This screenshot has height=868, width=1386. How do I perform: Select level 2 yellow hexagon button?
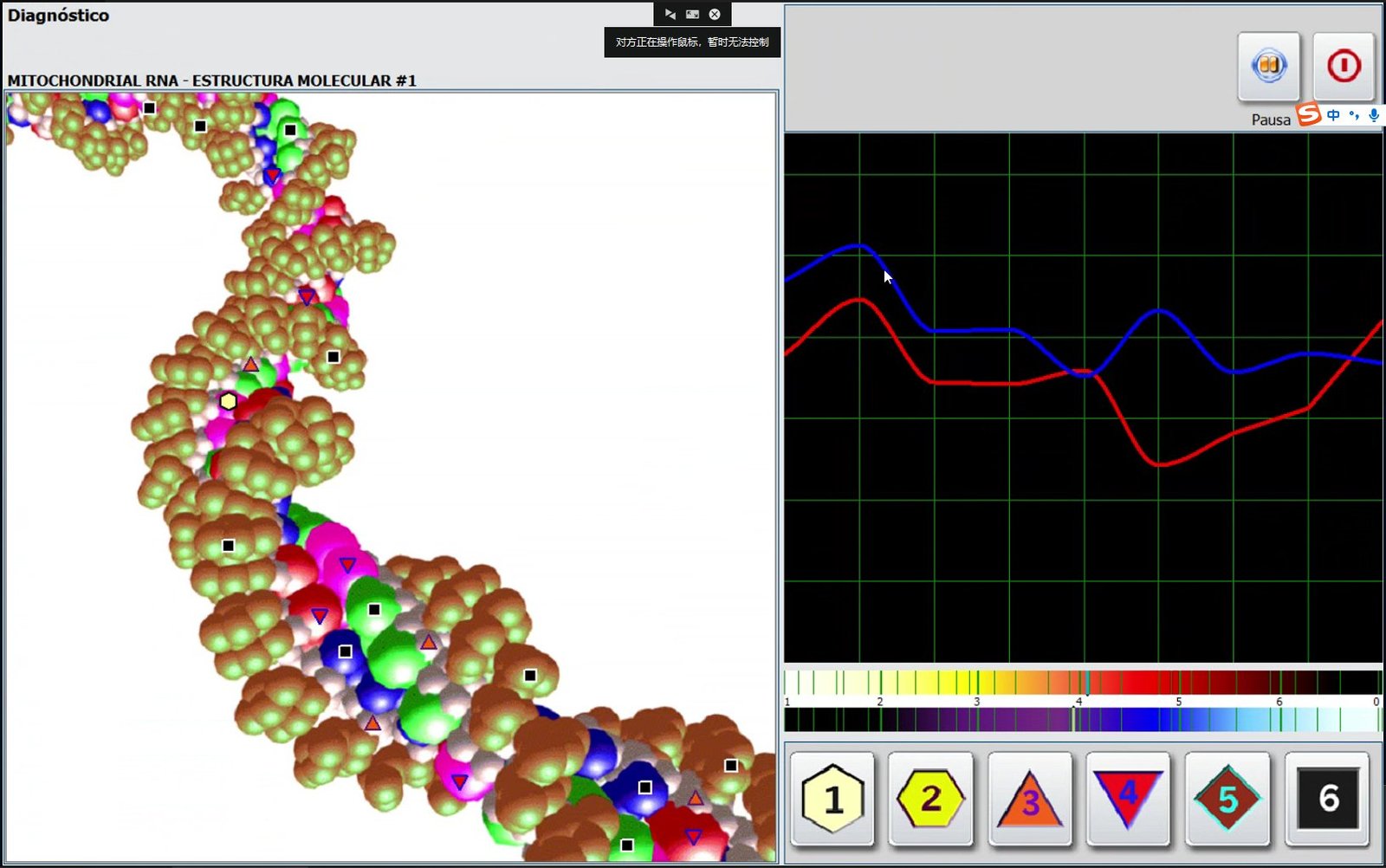931,799
